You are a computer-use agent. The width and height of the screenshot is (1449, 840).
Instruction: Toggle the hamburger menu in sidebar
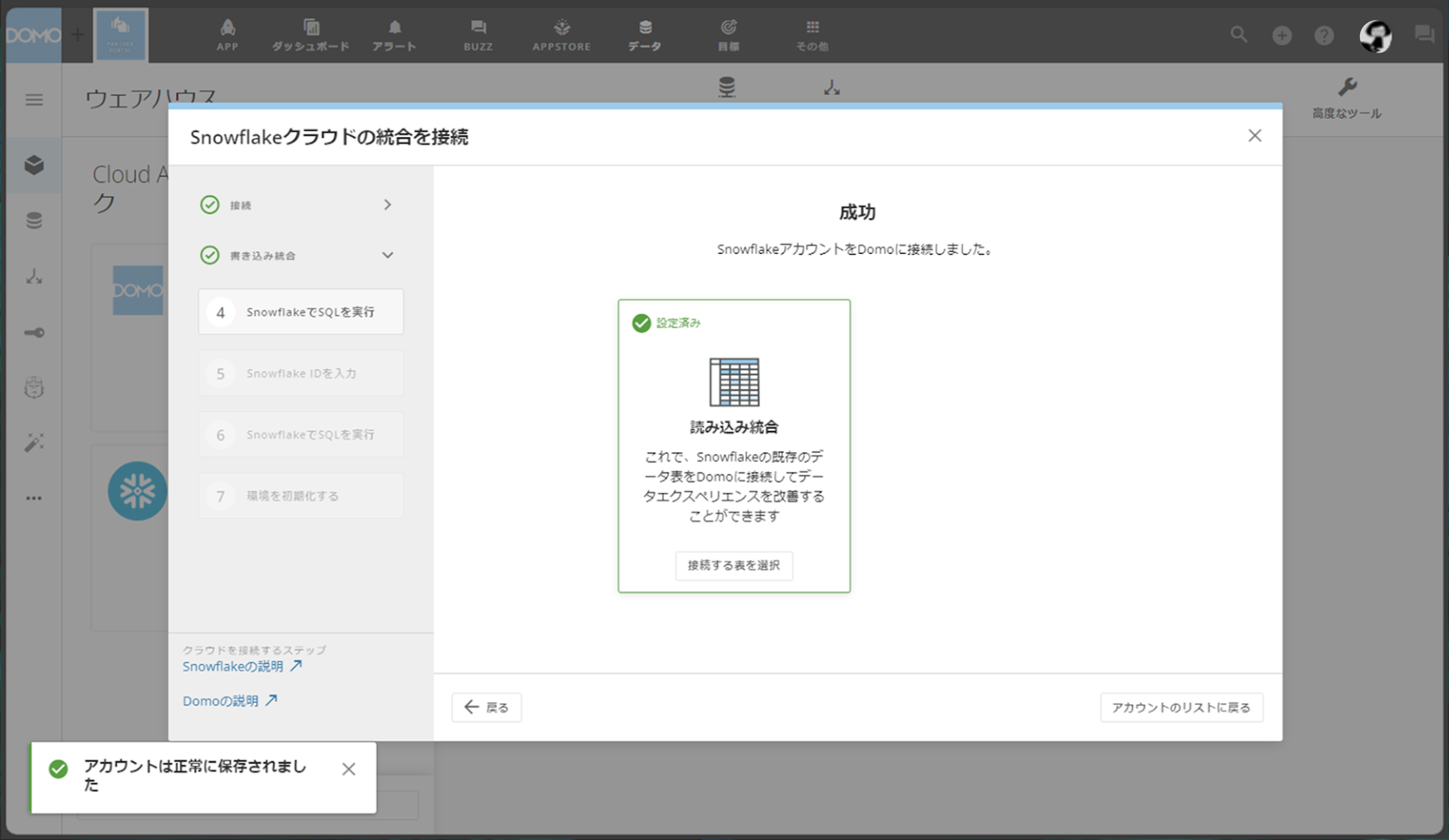tap(34, 100)
